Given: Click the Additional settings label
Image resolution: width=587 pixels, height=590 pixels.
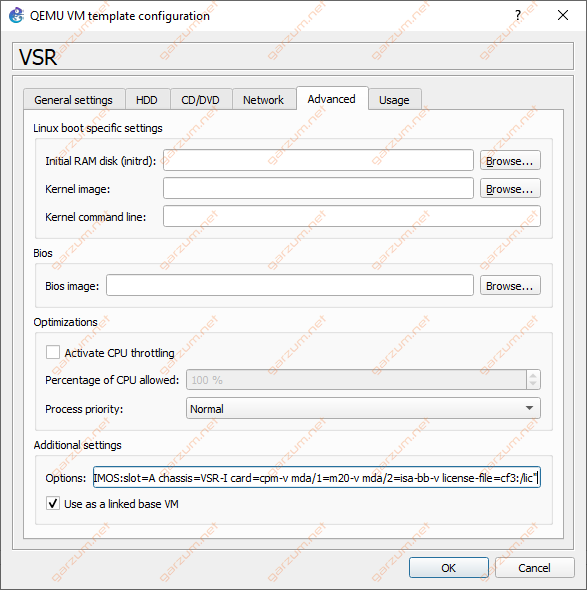Looking at the screenshot, I should (x=78, y=445).
